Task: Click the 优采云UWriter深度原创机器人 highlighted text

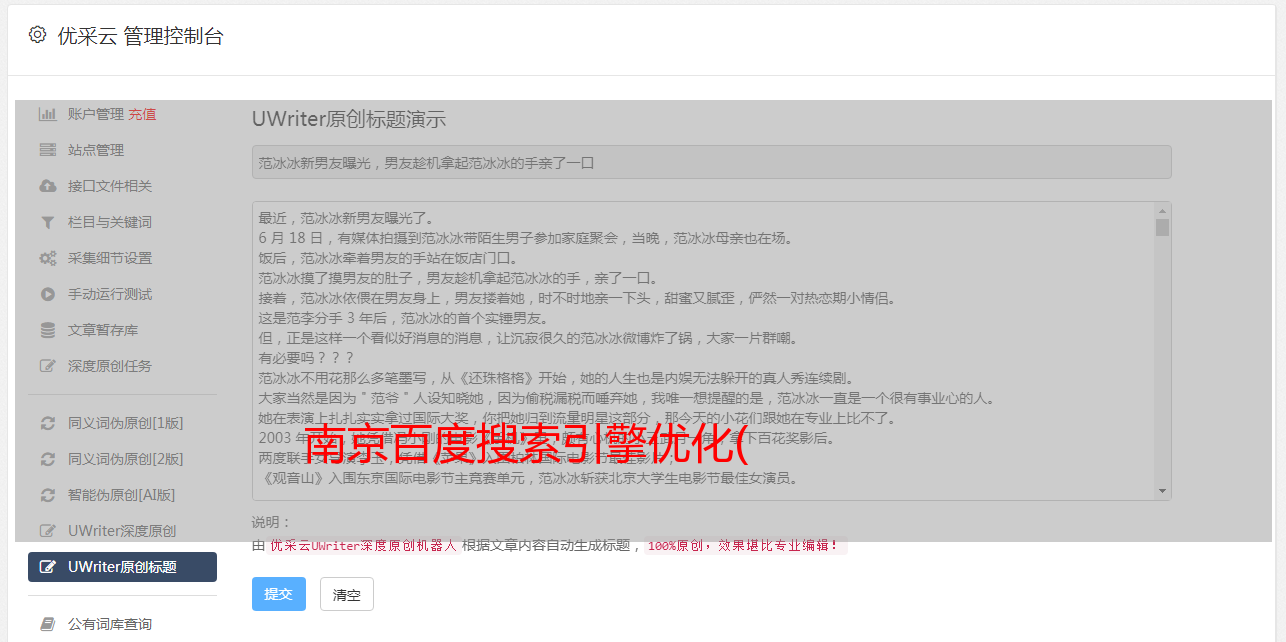Action: coord(364,546)
